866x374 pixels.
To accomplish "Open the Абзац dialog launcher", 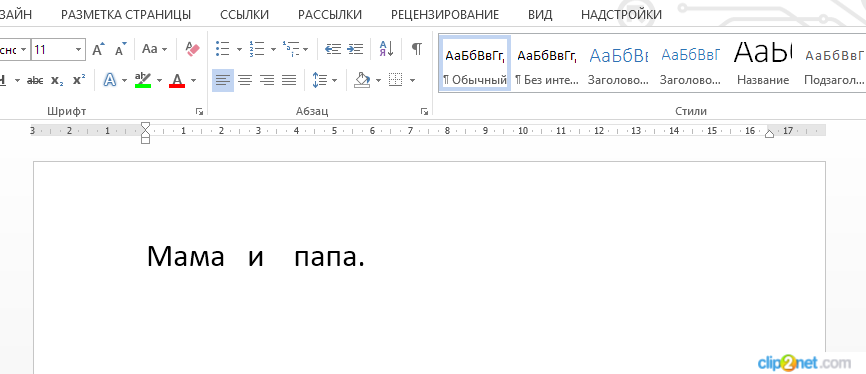I will pyautogui.click(x=424, y=112).
